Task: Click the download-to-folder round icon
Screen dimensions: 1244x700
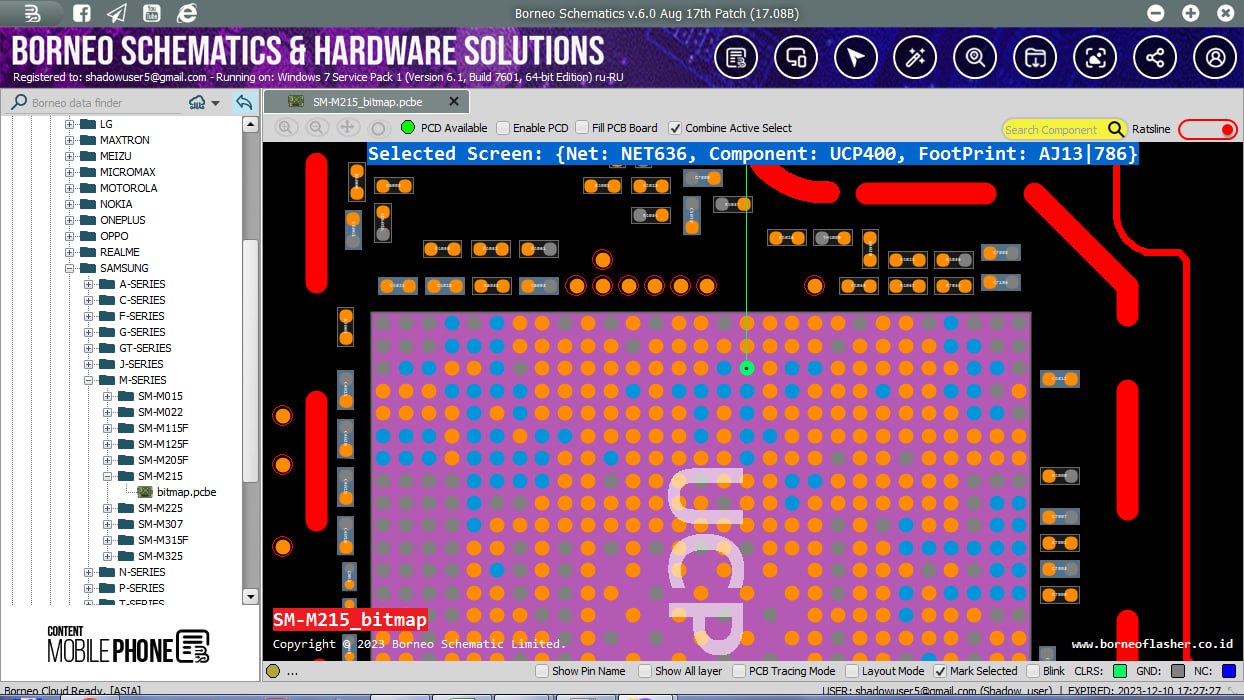Action: click(1035, 58)
